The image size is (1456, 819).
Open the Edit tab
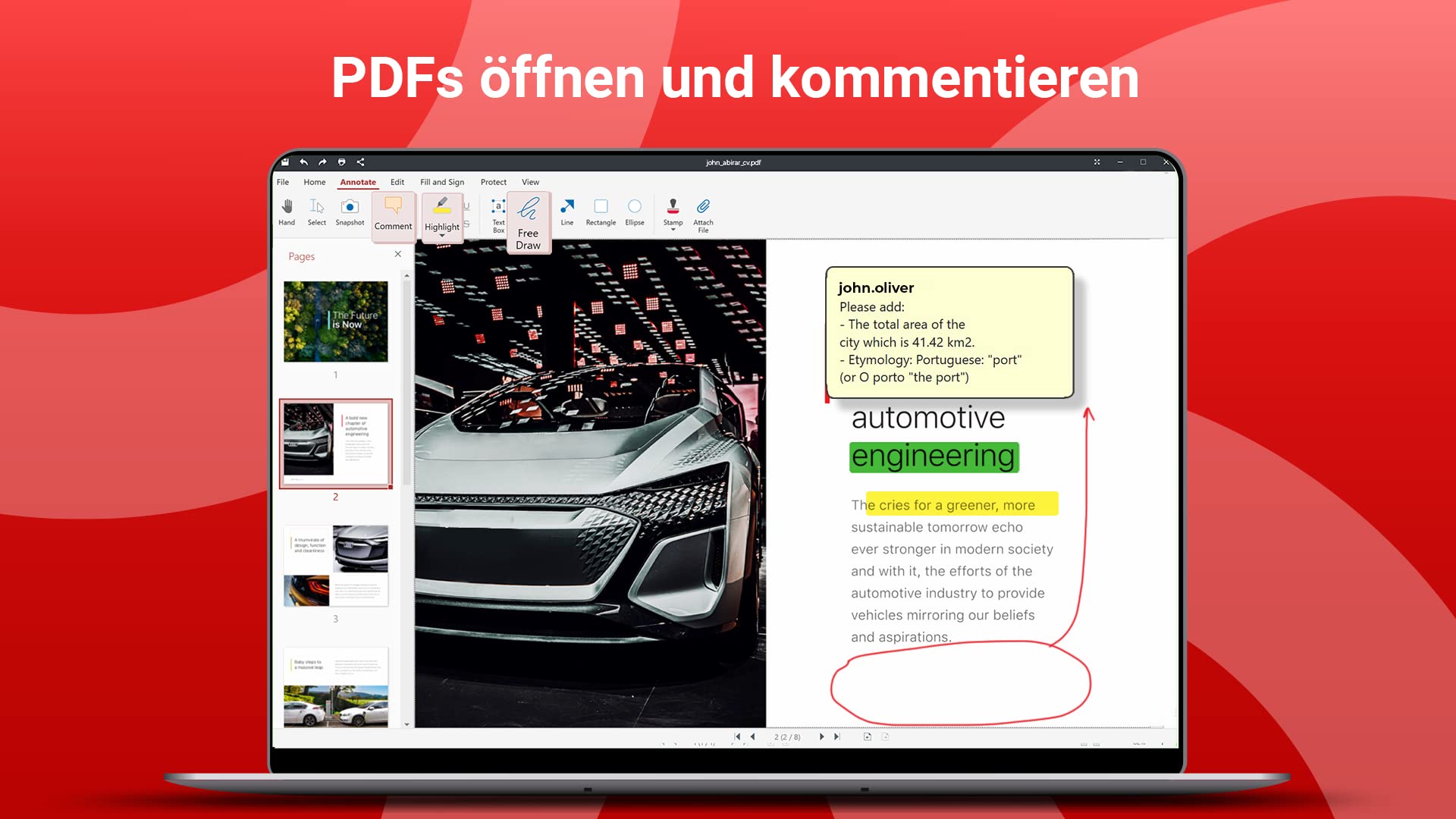coord(397,182)
